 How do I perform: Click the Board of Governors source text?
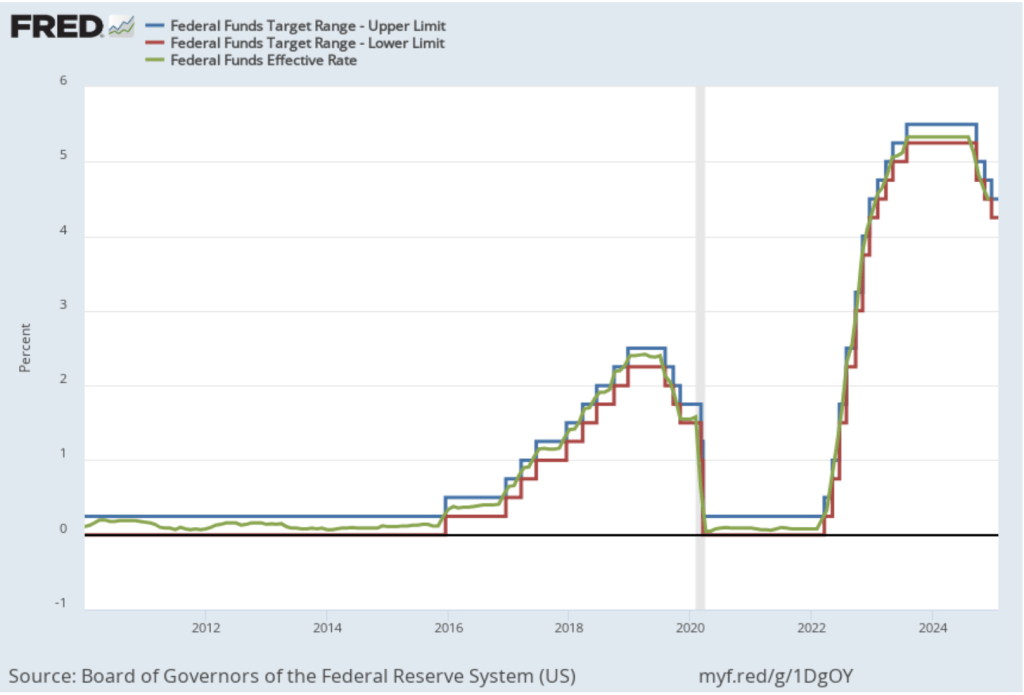(x=292, y=671)
